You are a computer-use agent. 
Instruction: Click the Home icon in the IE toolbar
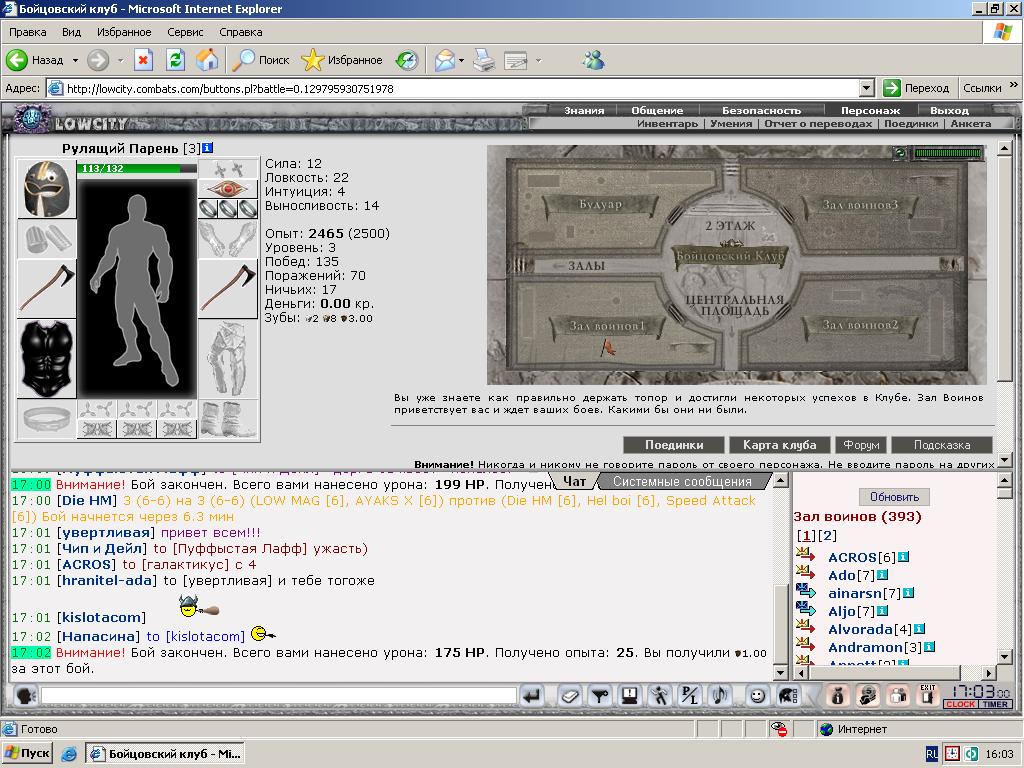point(207,60)
